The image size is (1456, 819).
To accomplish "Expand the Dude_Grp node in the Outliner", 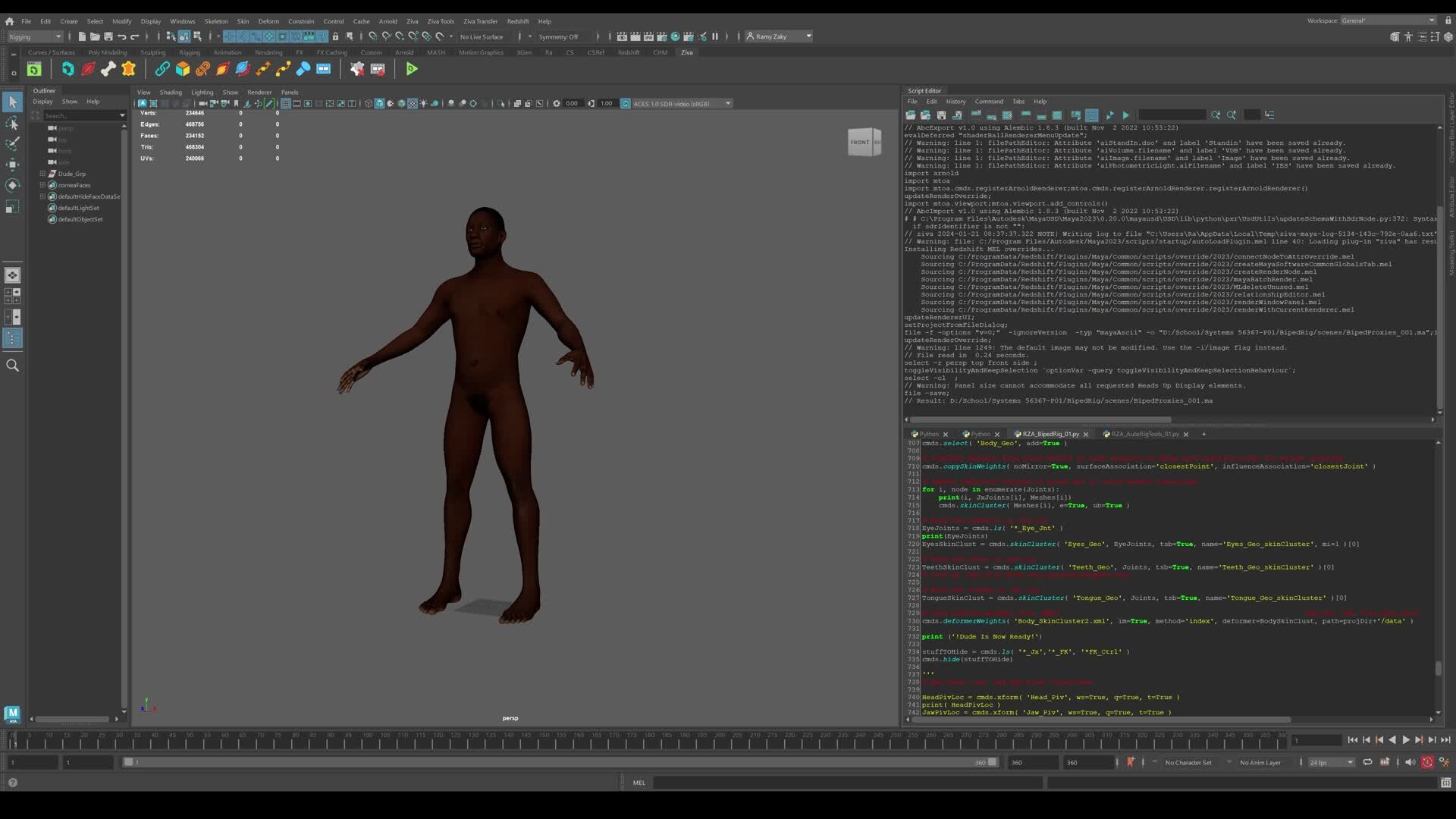I will pos(44,173).
